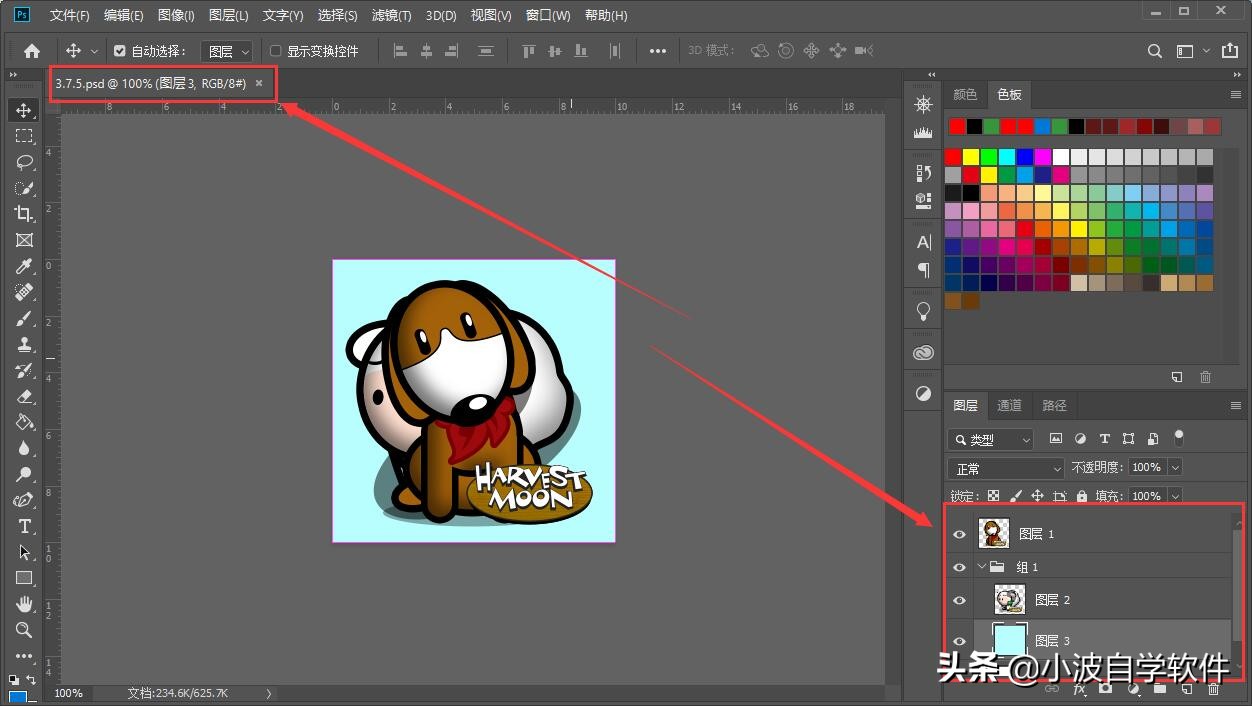Screen dimensions: 1252x706
Task: Open the search magnifier in top right
Action: (x=1155, y=51)
